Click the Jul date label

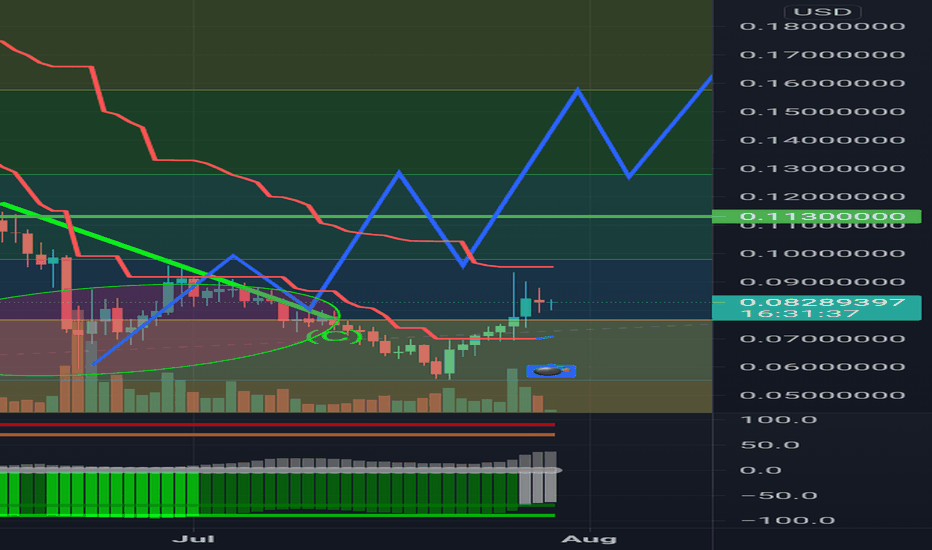[193, 539]
